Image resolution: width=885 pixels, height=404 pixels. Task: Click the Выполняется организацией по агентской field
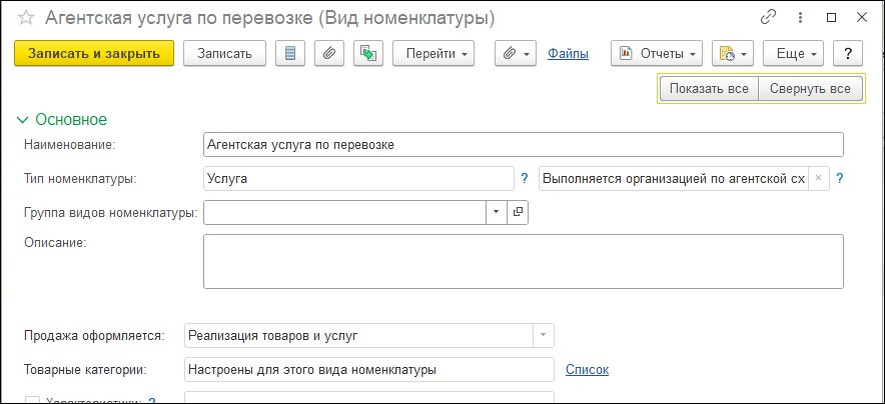point(674,179)
